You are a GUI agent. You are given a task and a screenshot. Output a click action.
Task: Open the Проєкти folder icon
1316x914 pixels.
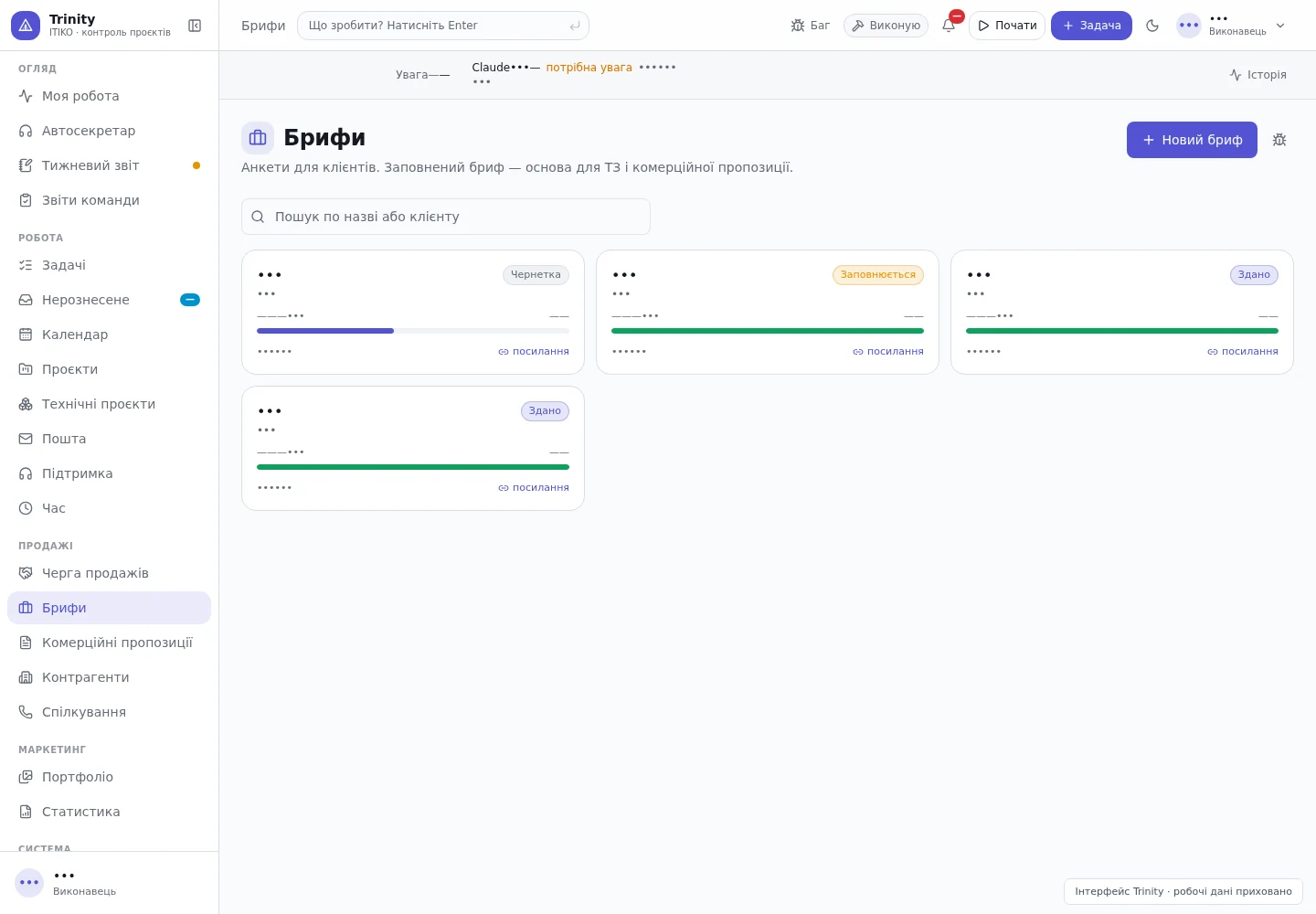(x=26, y=369)
